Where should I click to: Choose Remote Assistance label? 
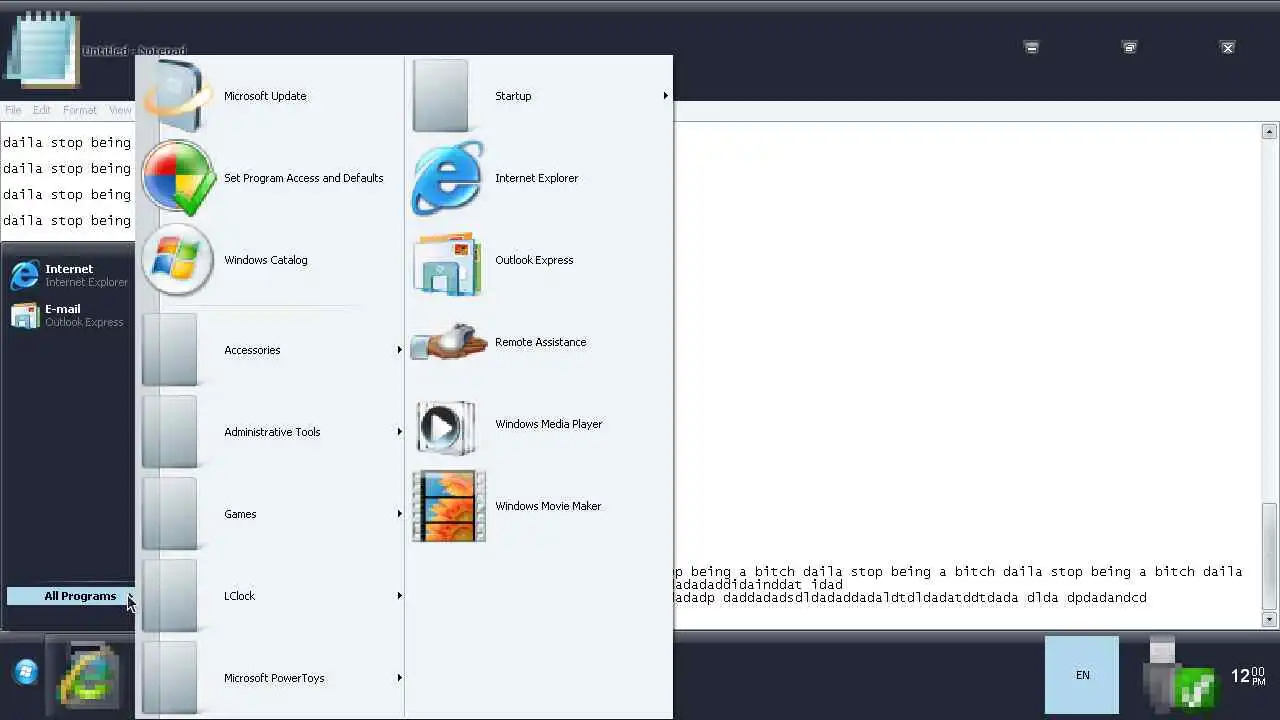tap(540, 342)
